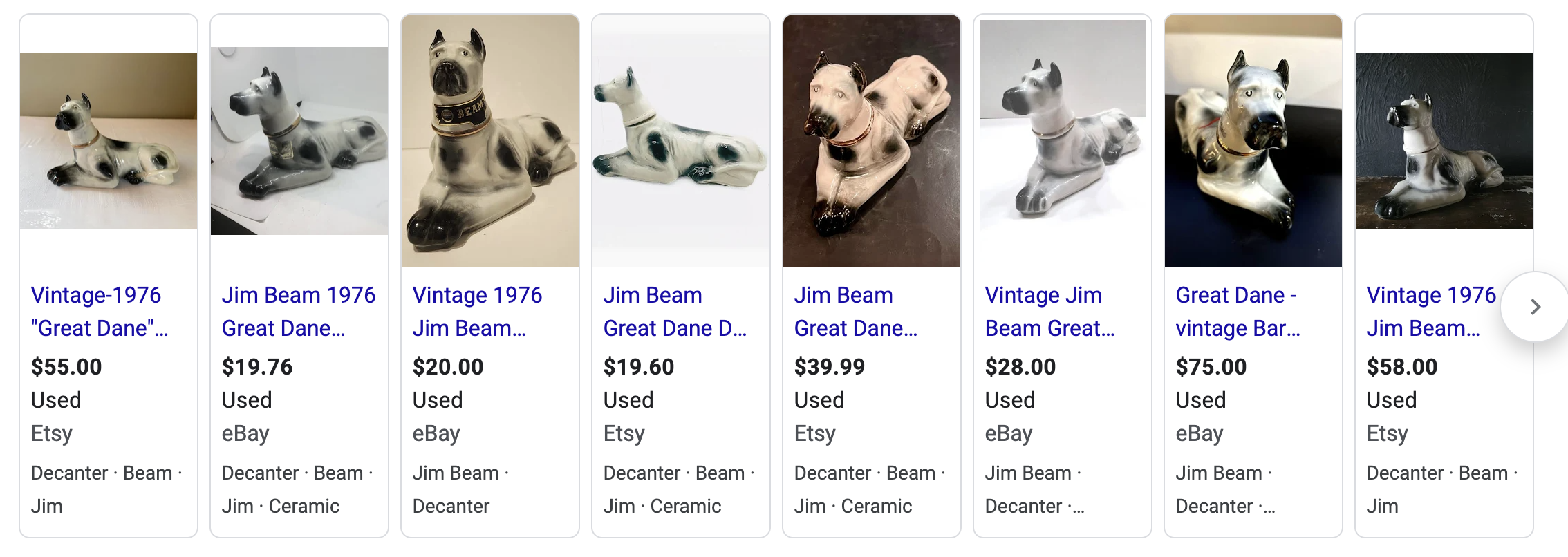1568x557 pixels.
Task: Open the $55.00 Great Dane decanter thumbnail
Action: point(109,141)
